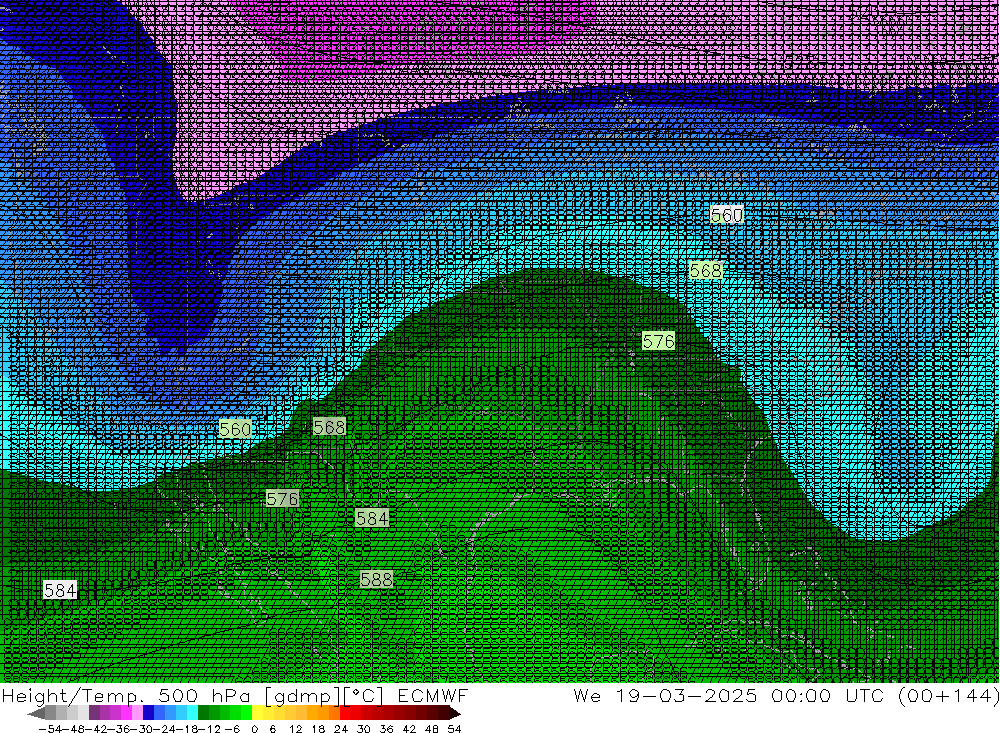This screenshot has height=733, width=1000.
Task: Click the magenta swatch above -36
Action: click(126, 713)
